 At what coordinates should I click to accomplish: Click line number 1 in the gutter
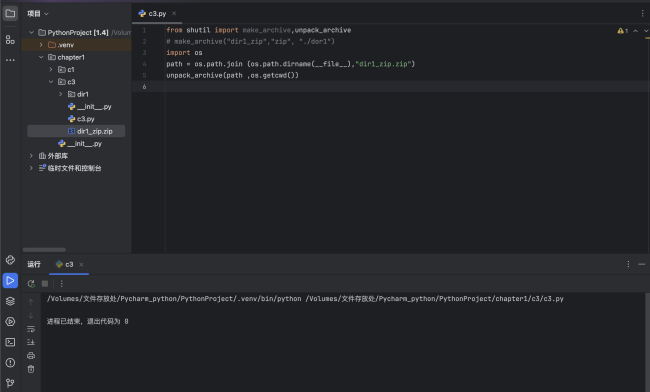click(x=144, y=30)
